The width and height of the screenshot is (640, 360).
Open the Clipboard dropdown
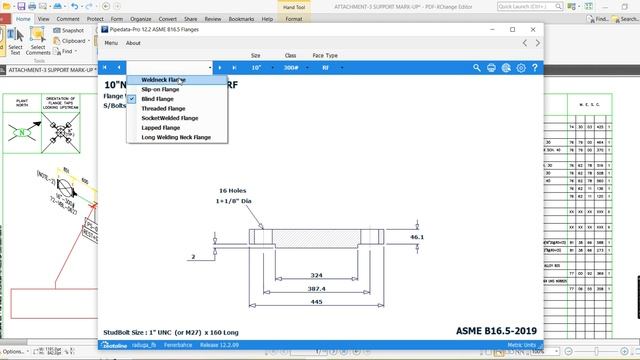(71, 41)
